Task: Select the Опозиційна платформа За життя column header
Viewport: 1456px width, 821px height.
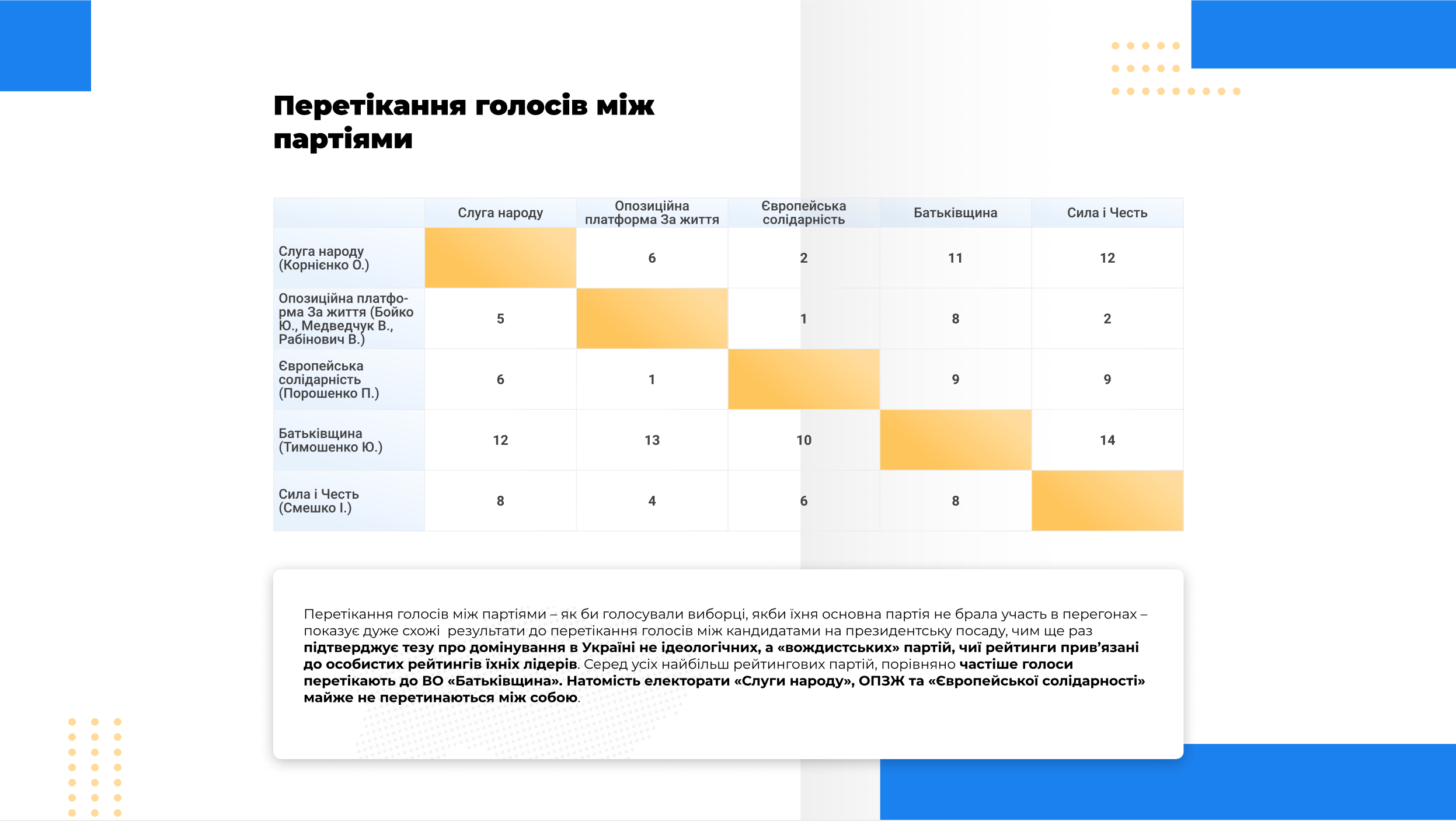Action: click(x=652, y=213)
